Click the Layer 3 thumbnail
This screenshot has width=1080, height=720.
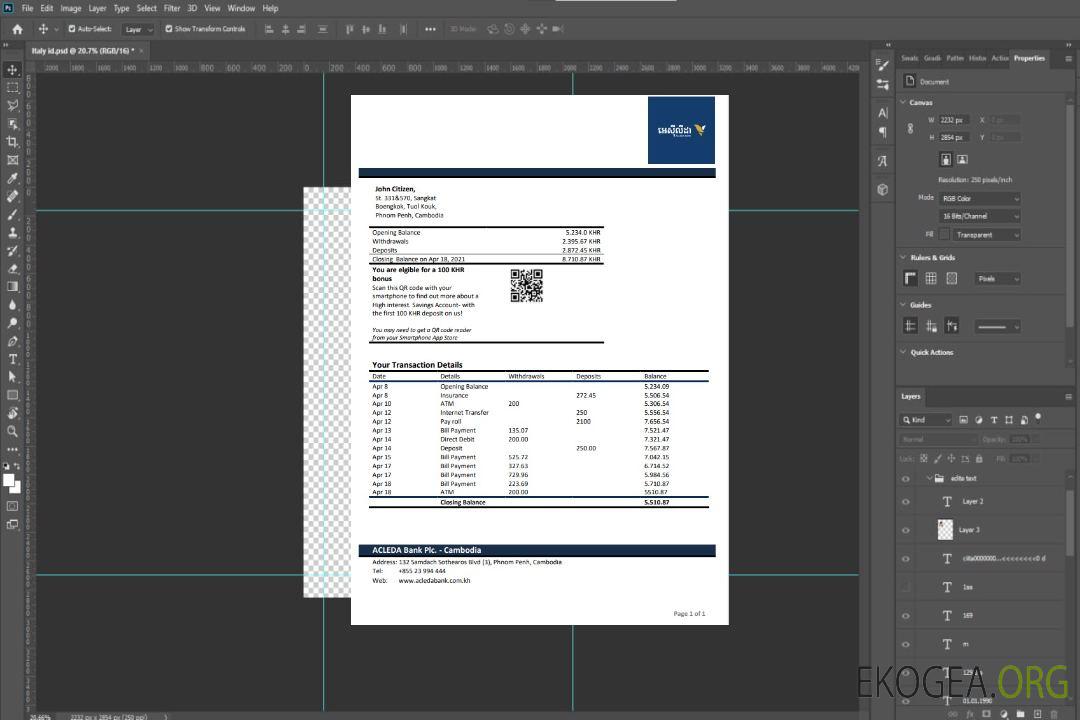click(946, 530)
